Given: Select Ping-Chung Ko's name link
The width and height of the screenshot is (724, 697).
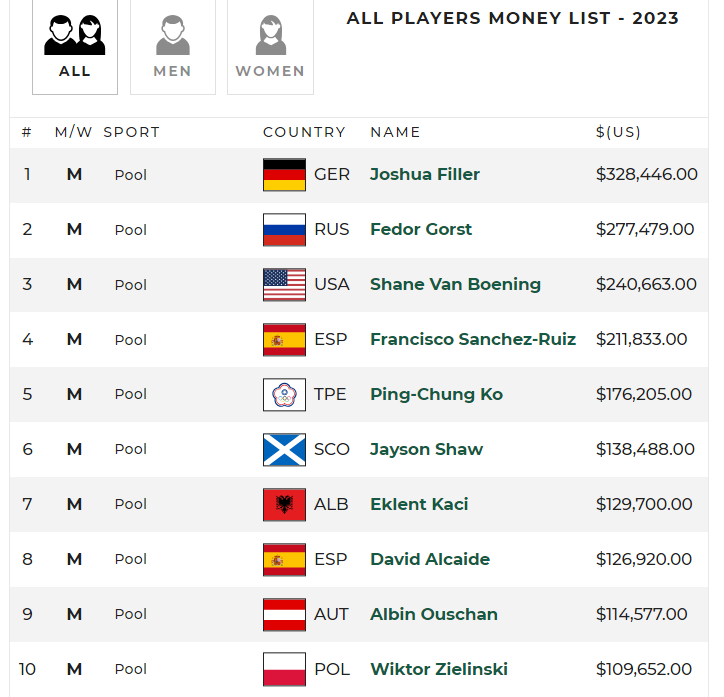Looking at the screenshot, I should (x=436, y=394).
